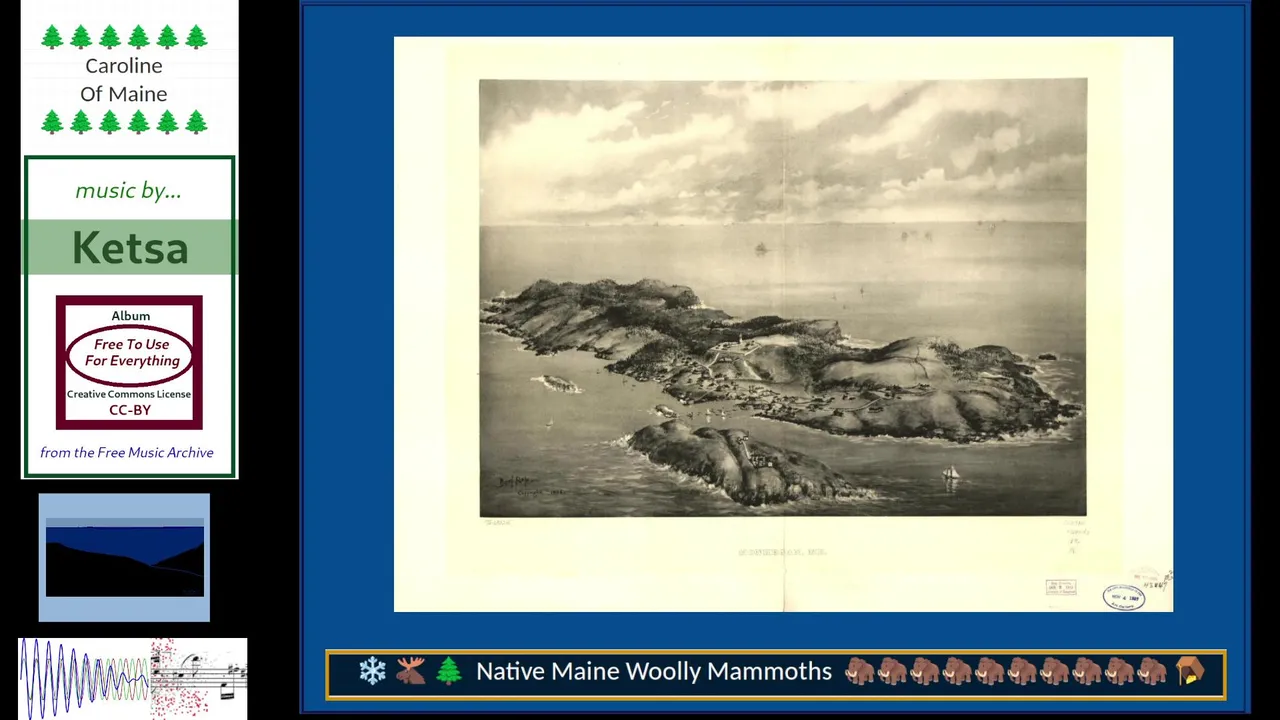Click the 'Native Maine Woolly Mammoths' title text
The height and width of the screenshot is (720, 1280).
coord(654,671)
